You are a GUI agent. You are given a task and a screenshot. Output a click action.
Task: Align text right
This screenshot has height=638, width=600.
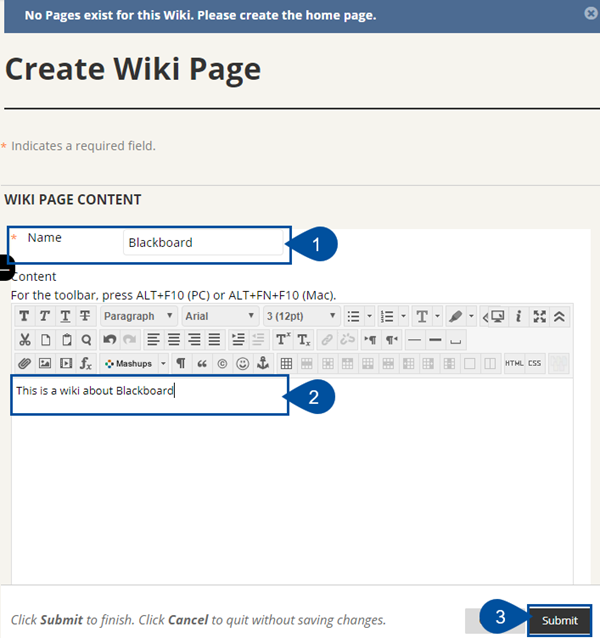194,339
